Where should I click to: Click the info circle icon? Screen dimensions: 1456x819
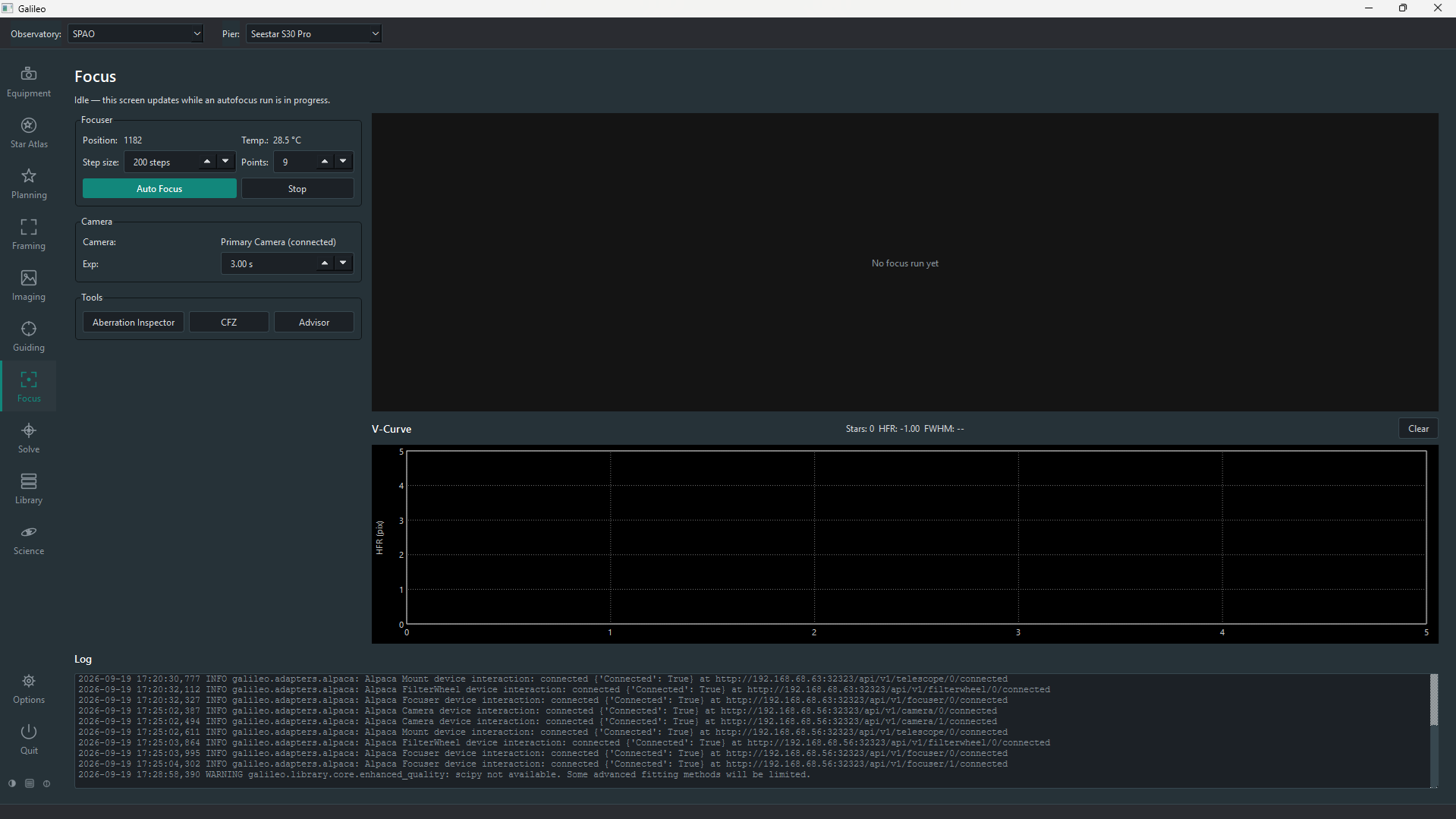(x=47, y=783)
